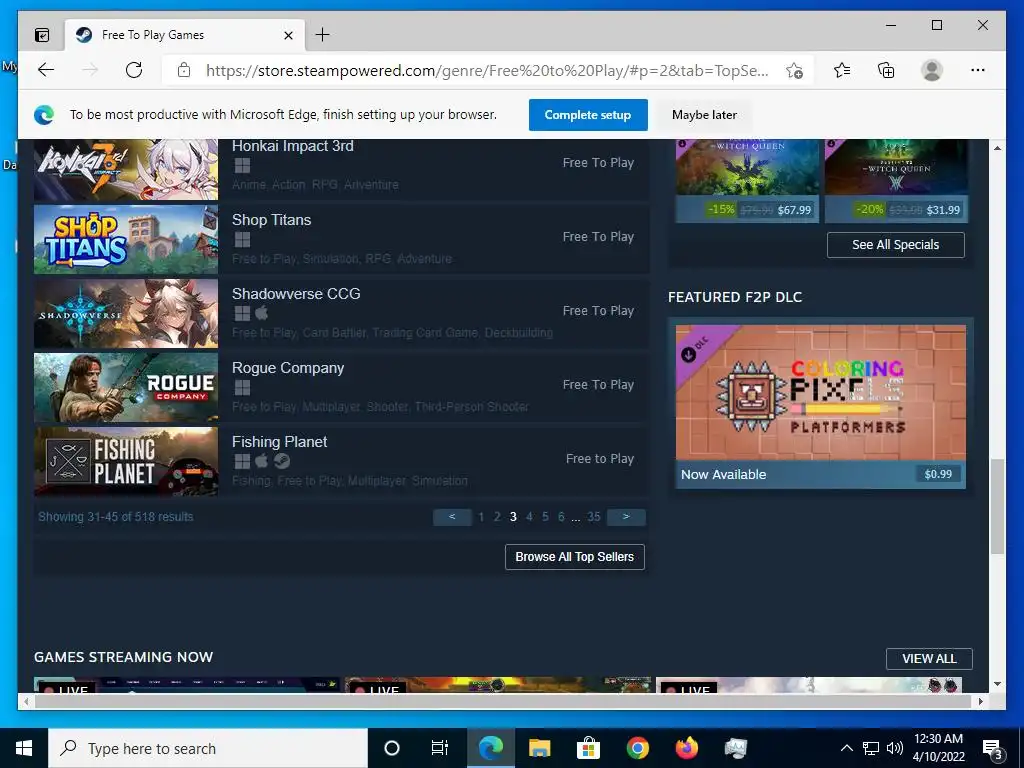Click the page vertical scrollbar thumb
This screenshot has width=1024, height=768.
(997, 507)
